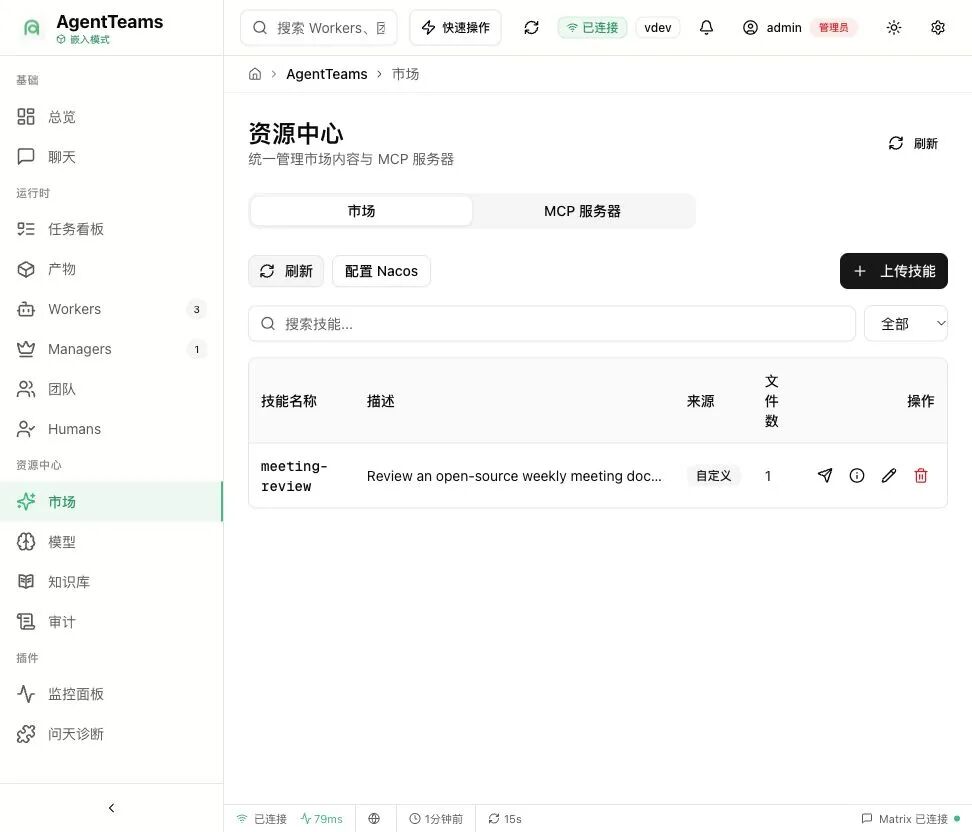Open the 配置 Nacos dialog
Screen dimensions: 972x832
click(381, 271)
